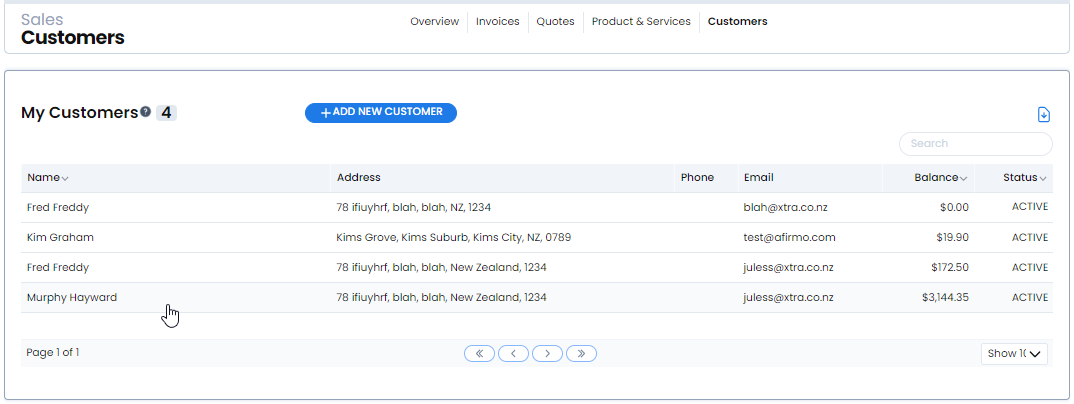This screenshot has width=1074, height=404.
Task: Jump to last page of customers
Action: (x=582, y=353)
